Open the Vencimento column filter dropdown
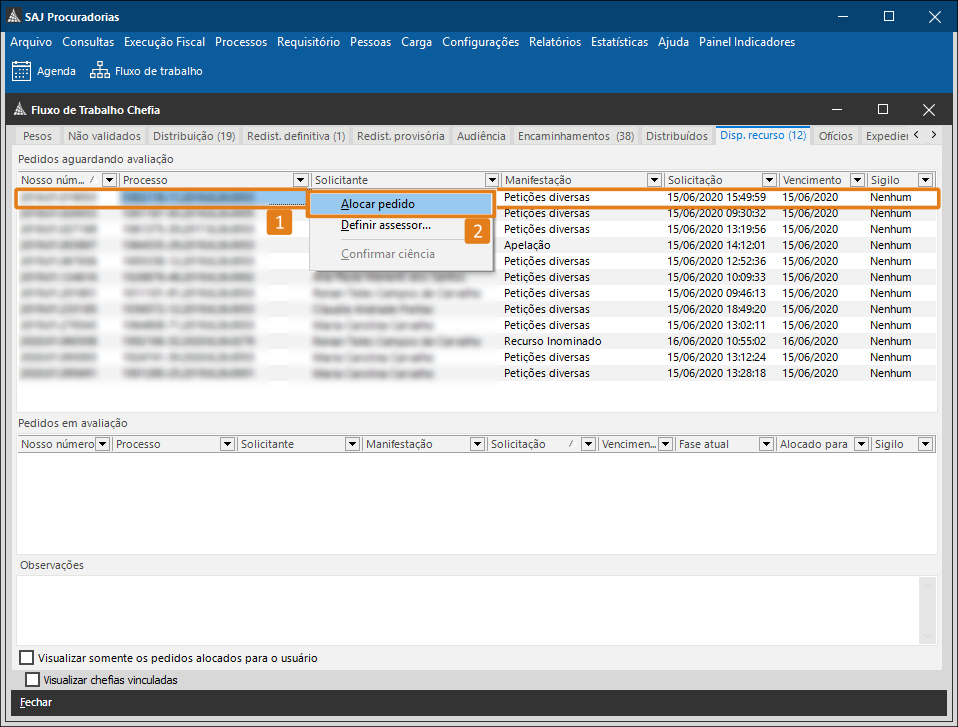Viewport: 958px width, 727px height. tap(856, 180)
